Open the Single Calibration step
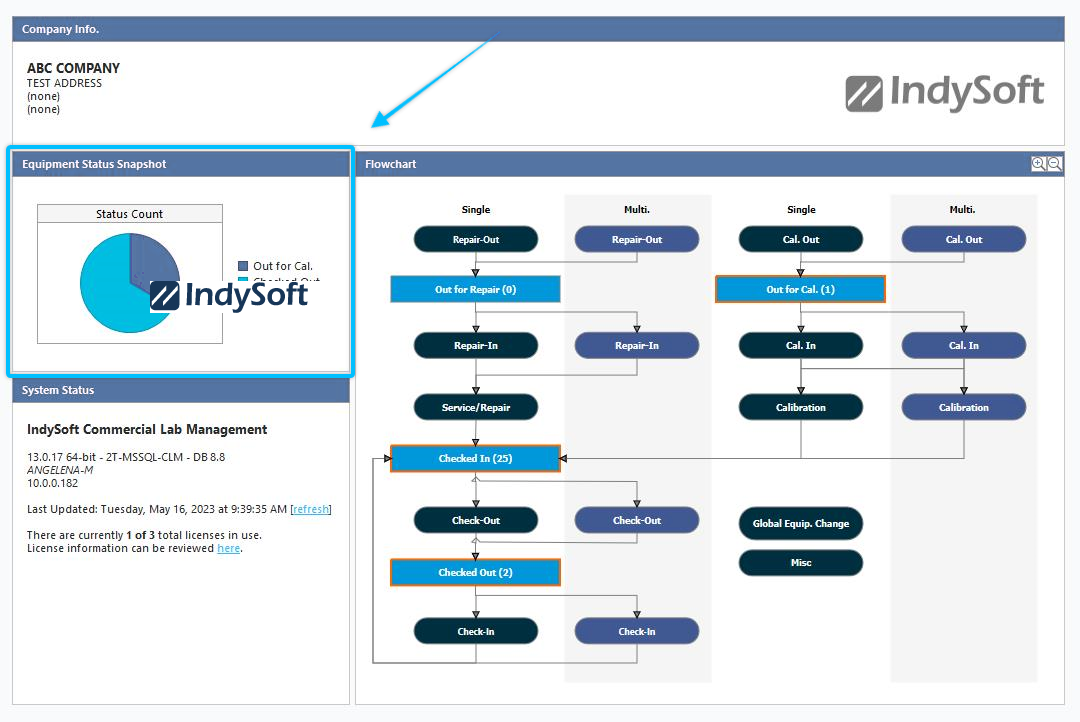Viewport: 1080px width, 722px height. (801, 407)
